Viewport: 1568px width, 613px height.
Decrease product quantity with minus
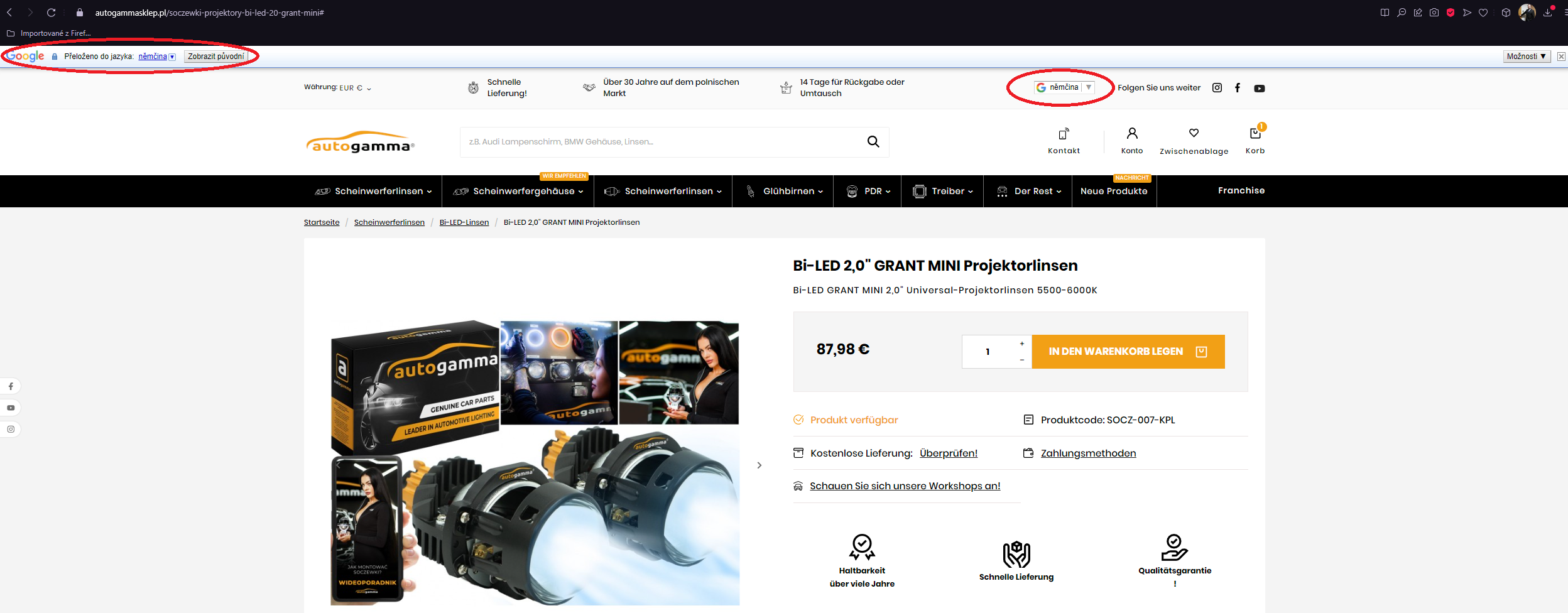tap(1022, 360)
